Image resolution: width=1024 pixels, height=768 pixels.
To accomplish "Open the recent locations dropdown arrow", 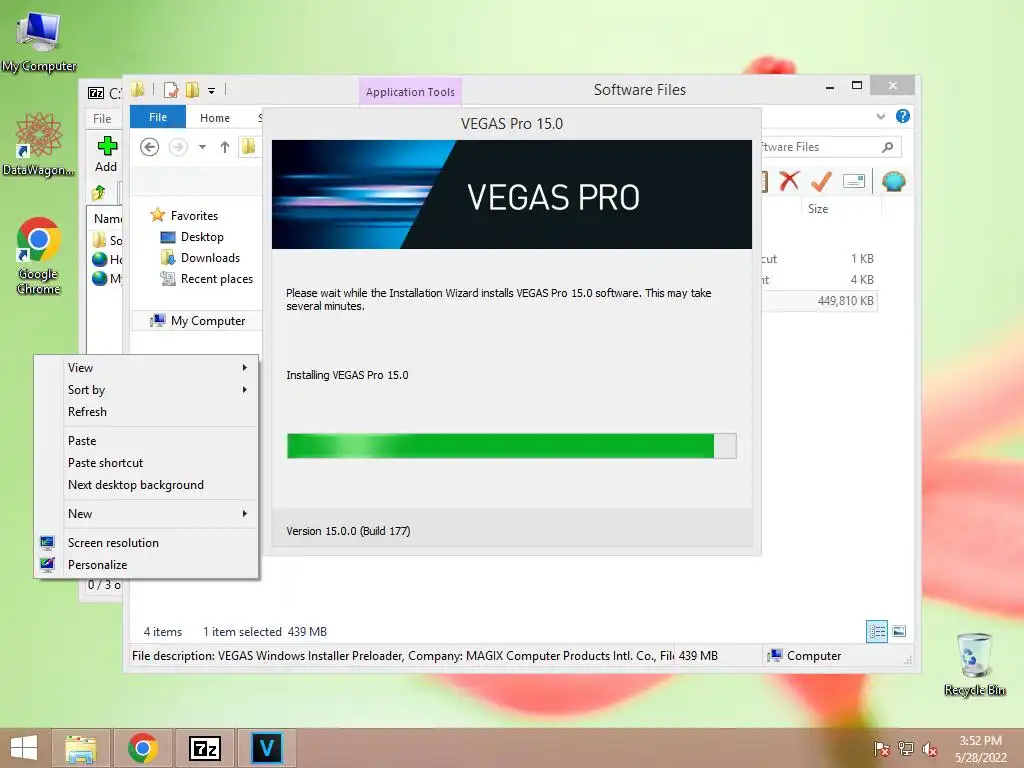I will (x=202, y=147).
